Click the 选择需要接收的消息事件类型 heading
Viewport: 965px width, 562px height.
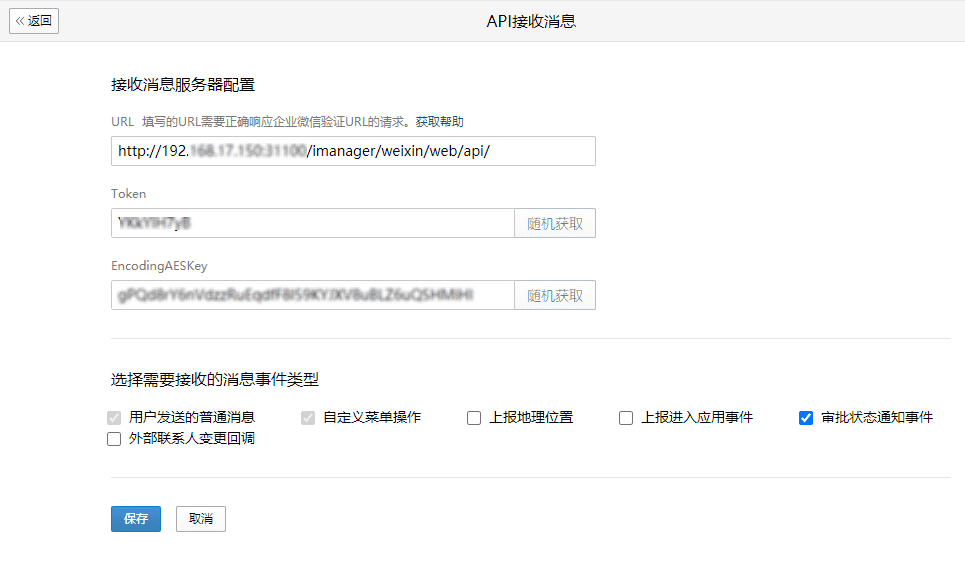click(214, 380)
